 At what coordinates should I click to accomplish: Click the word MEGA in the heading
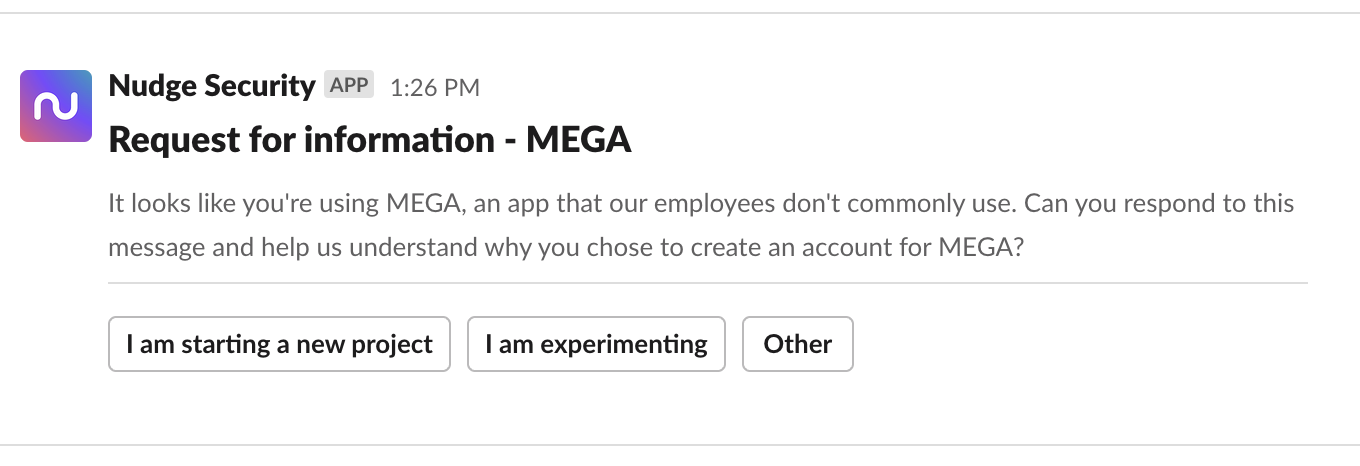point(579,140)
